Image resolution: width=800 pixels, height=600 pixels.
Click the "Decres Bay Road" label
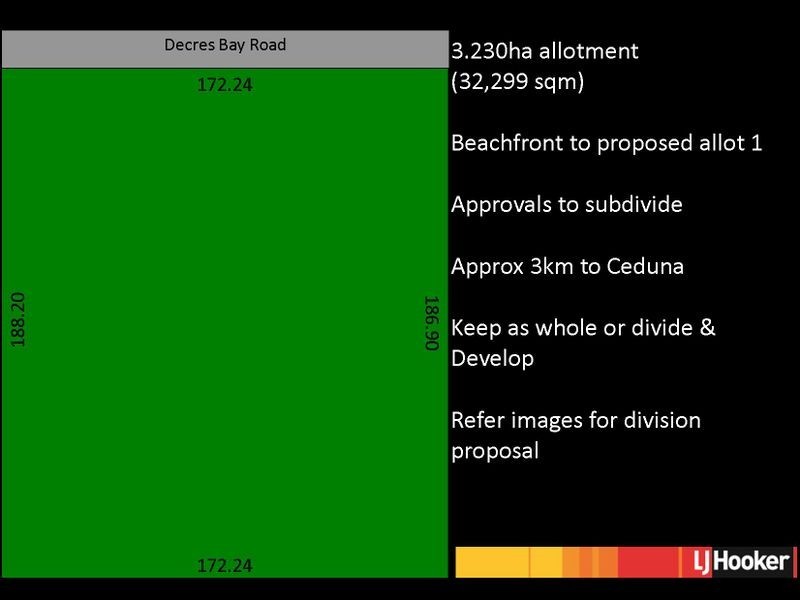[225, 45]
